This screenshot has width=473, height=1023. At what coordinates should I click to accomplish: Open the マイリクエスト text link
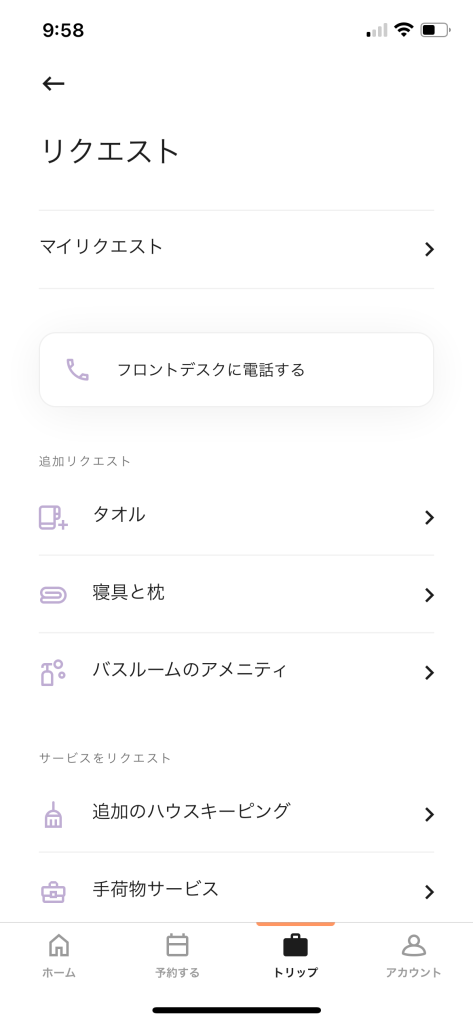tap(101, 247)
